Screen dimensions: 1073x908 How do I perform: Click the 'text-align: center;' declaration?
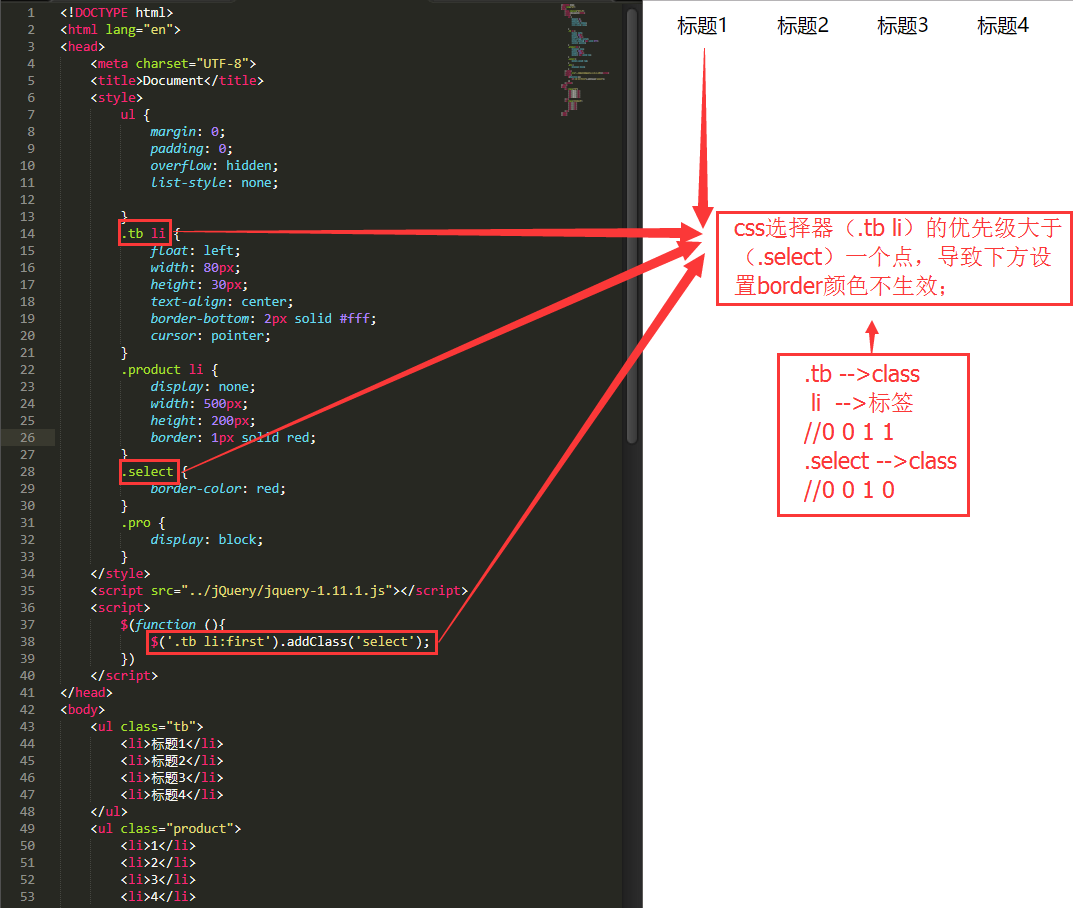(222, 302)
